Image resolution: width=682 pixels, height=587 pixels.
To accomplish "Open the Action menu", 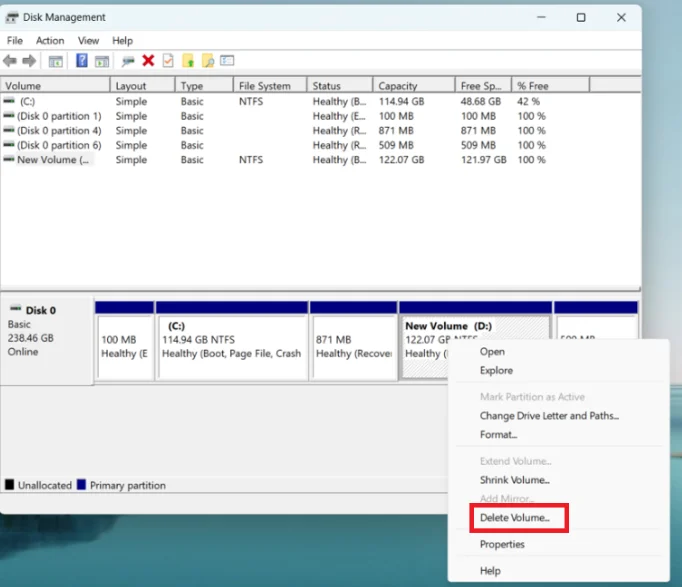I will pyautogui.click(x=50, y=40).
